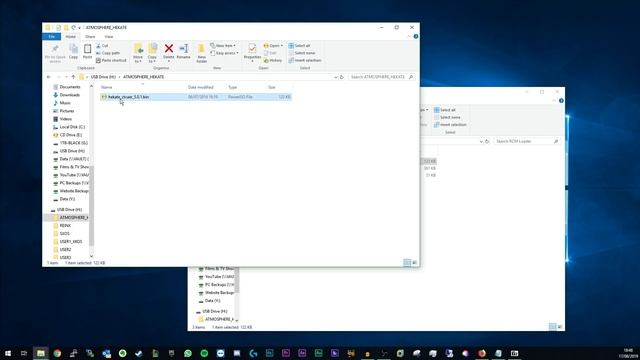Open the Easy access dropdown
Viewport: 640px width, 360px height.
click(x=224, y=53)
